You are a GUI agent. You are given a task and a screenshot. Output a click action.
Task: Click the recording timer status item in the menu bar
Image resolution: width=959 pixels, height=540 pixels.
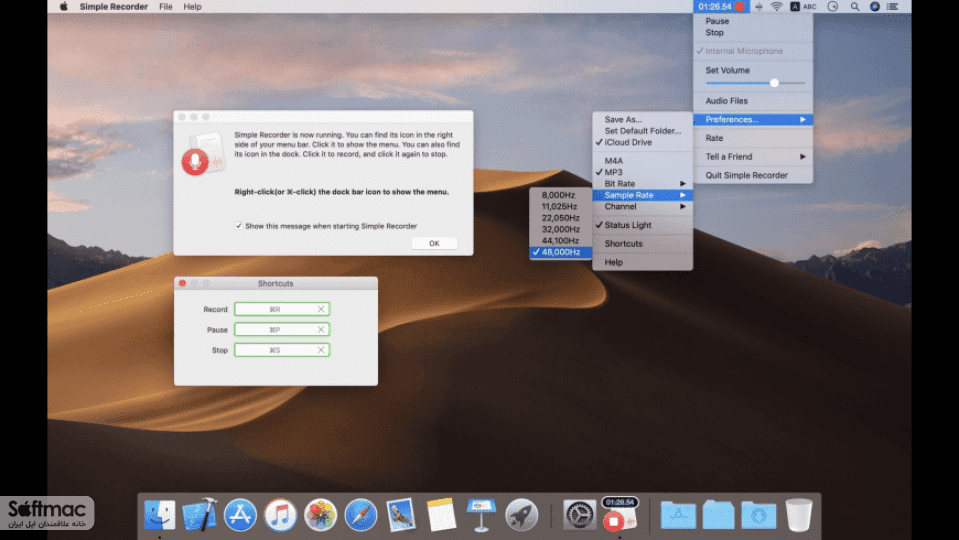722,7
